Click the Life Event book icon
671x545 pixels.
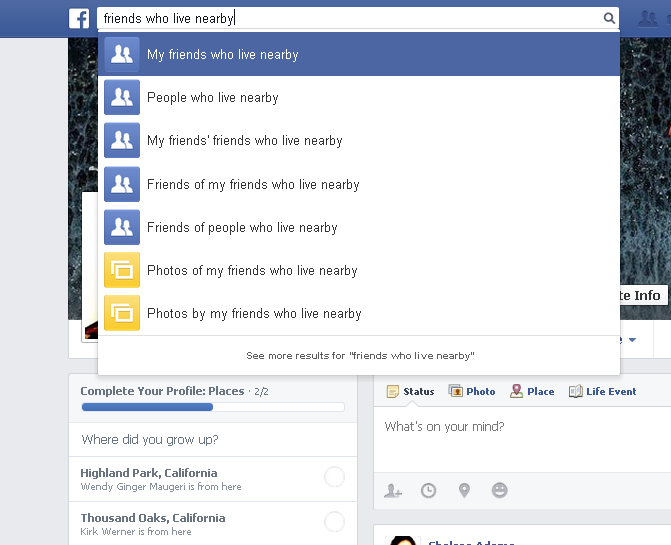(576, 391)
